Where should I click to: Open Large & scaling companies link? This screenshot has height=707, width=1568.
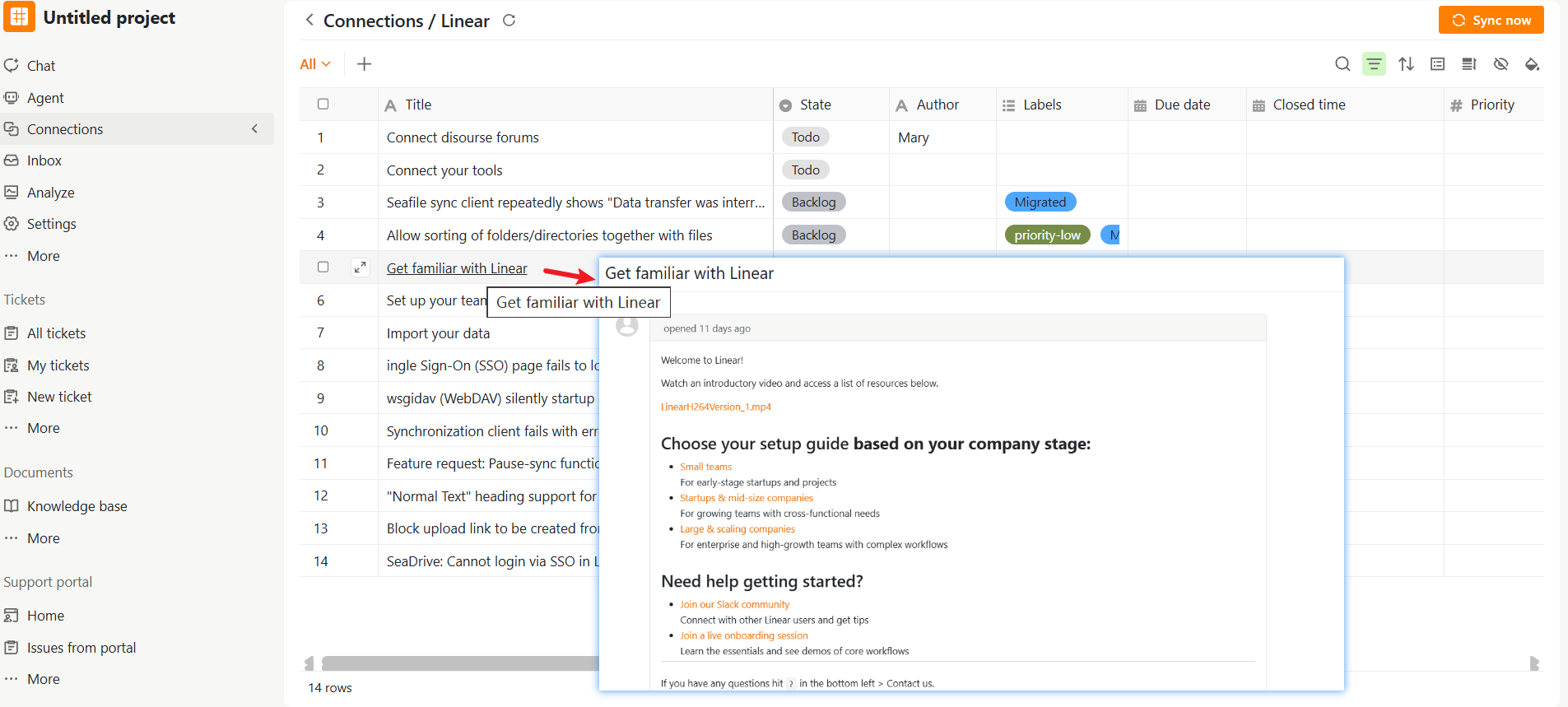point(737,529)
